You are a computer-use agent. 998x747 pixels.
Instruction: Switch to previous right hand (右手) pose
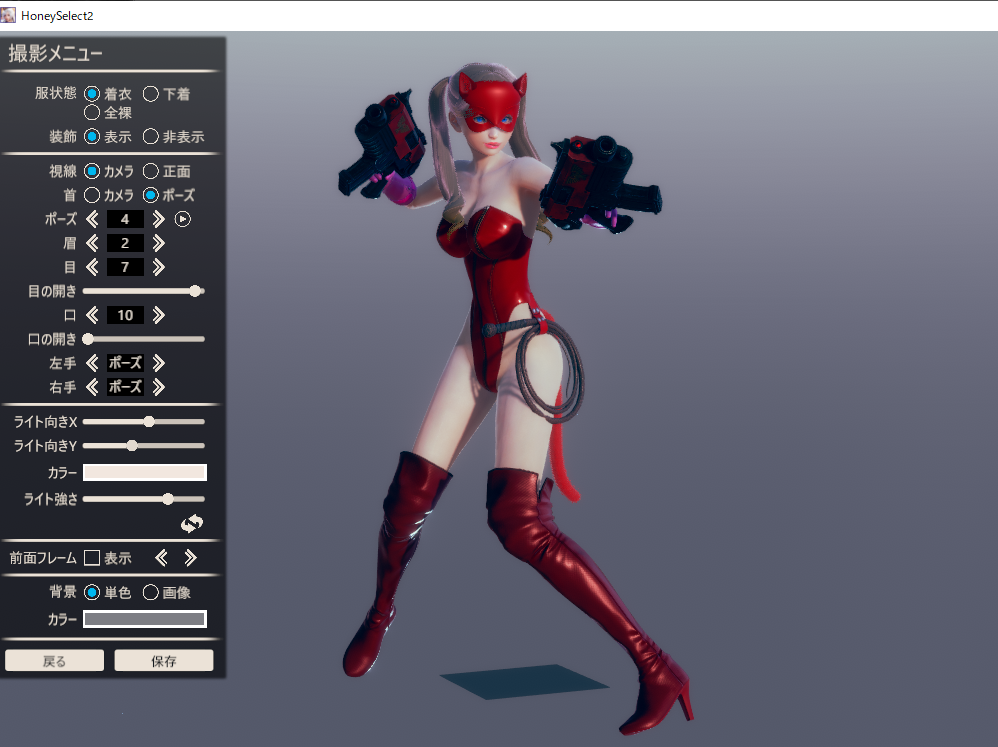tap(92, 387)
